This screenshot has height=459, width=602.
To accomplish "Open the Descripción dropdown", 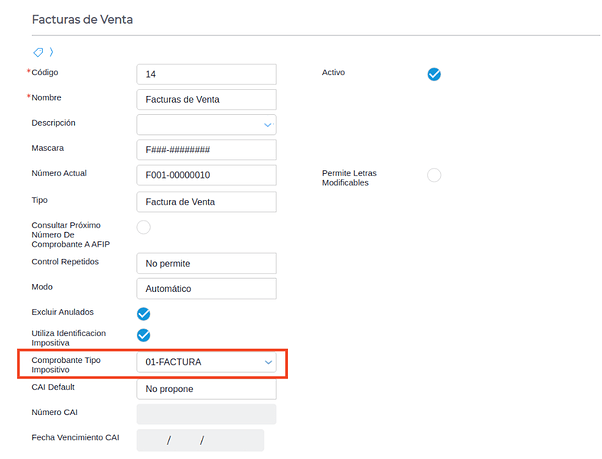I will (x=267, y=125).
